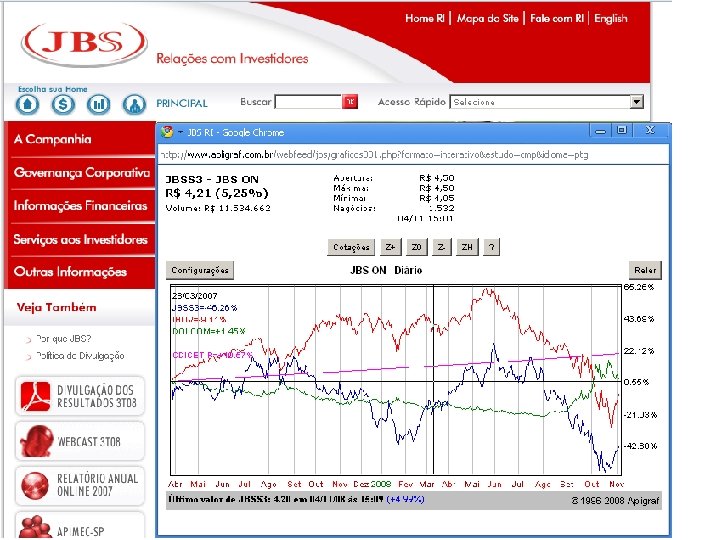
Task: Close the JBS RI Chrome popup
Action: (650, 130)
